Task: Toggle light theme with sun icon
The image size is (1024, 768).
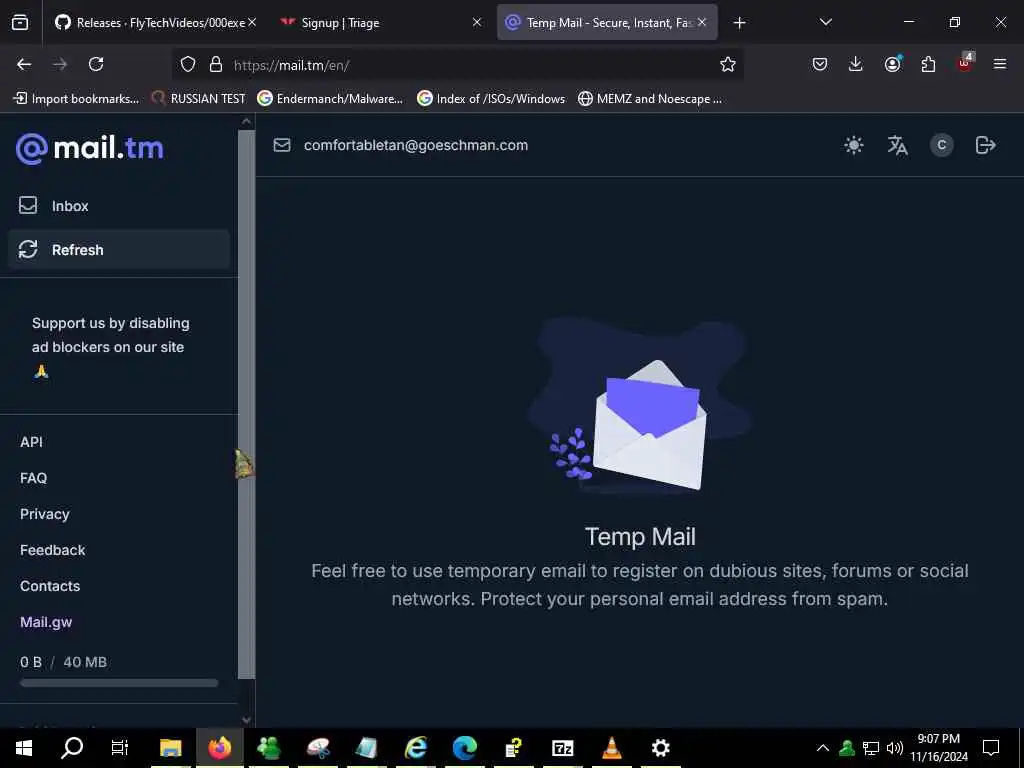Action: 854,145
